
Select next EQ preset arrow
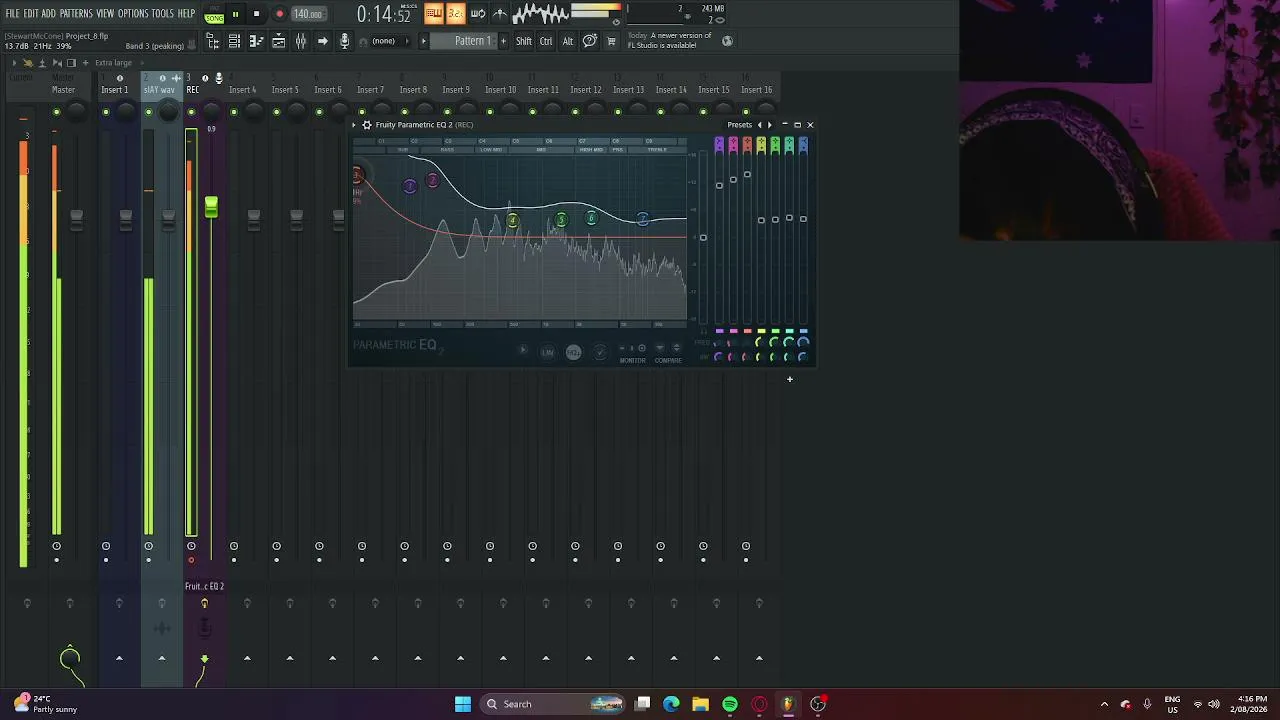pos(769,125)
